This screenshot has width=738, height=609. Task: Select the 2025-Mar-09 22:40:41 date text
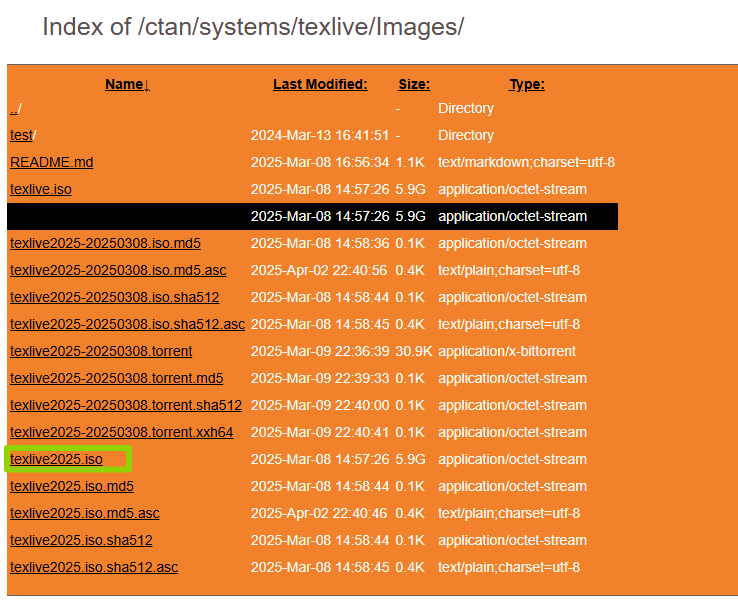[x=320, y=432]
